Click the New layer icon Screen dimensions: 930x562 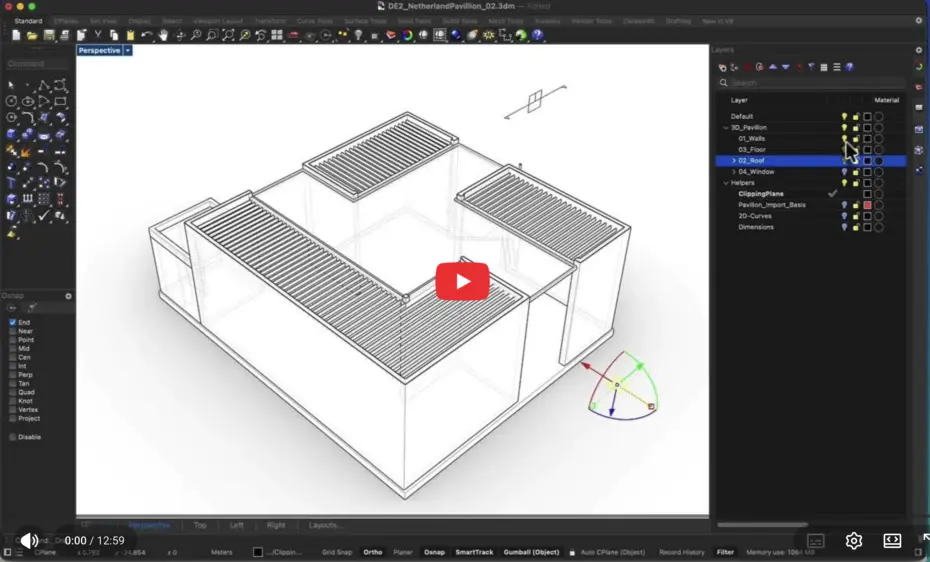[x=722, y=68]
